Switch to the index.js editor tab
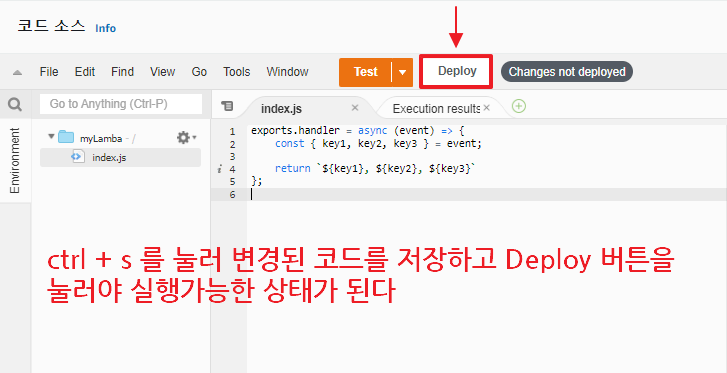This screenshot has height=373, width=727. (281, 109)
